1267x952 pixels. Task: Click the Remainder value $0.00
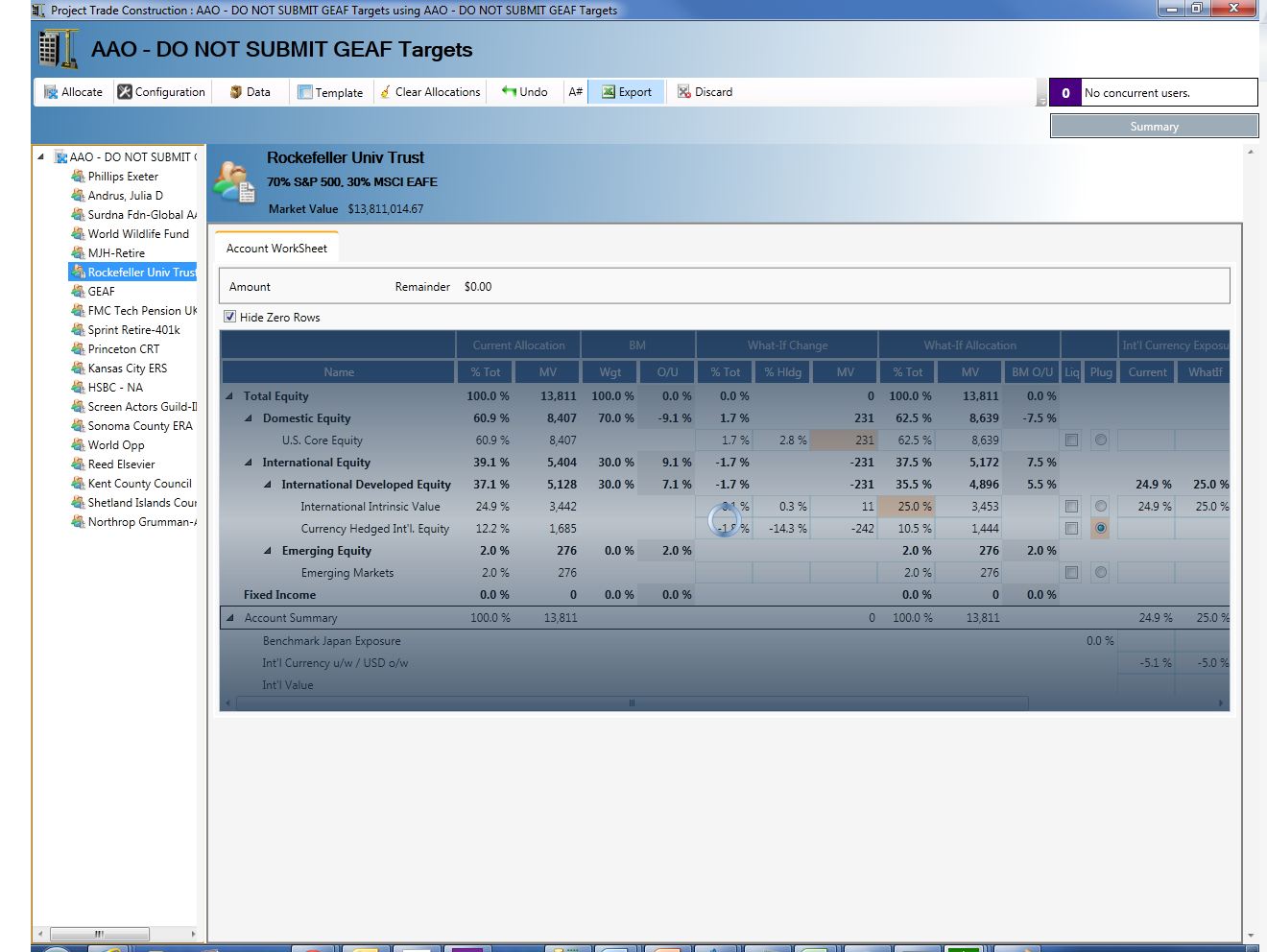coord(478,287)
